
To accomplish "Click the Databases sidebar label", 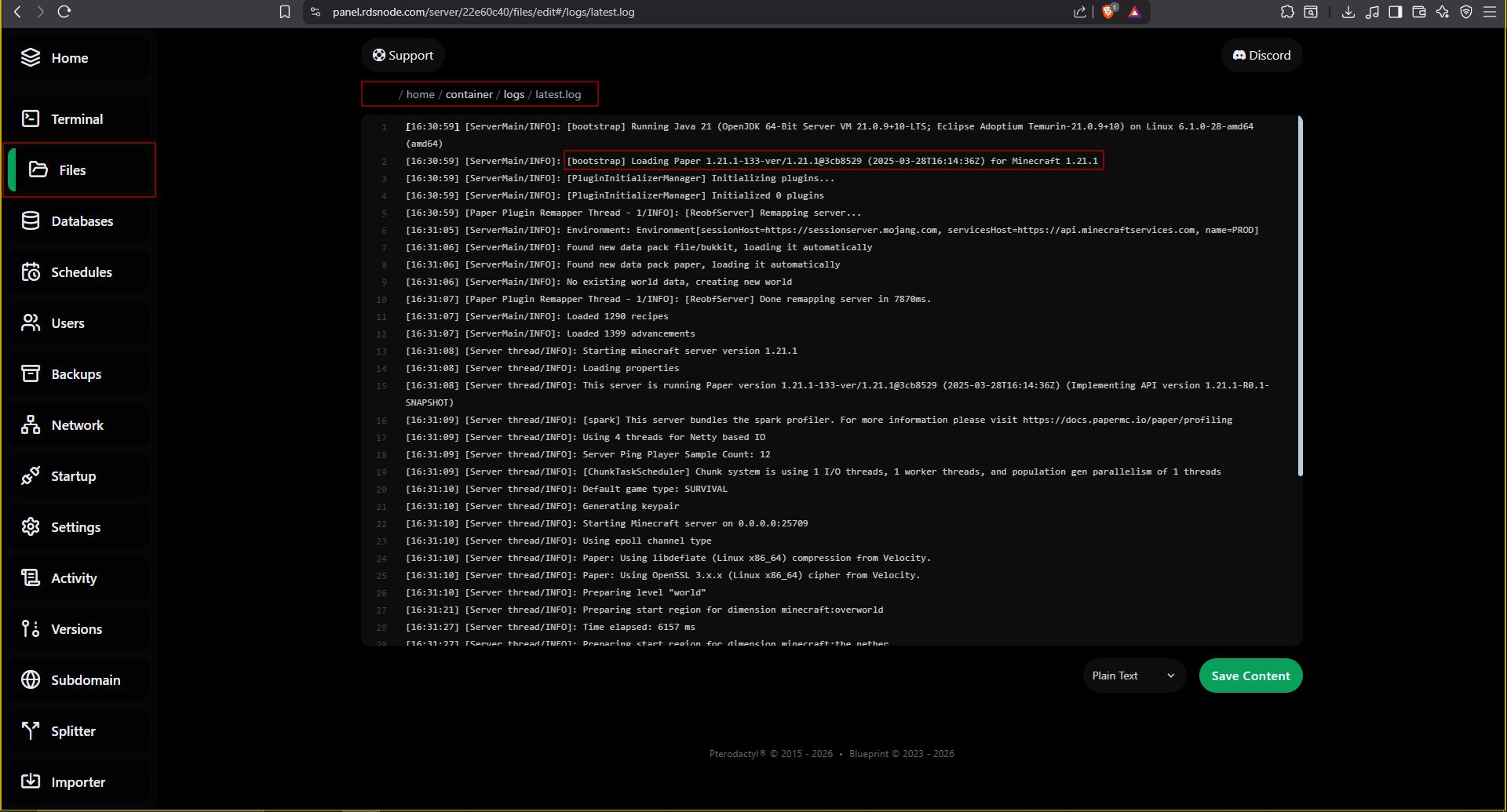I will pyautogui.click(x=82, y=221).
